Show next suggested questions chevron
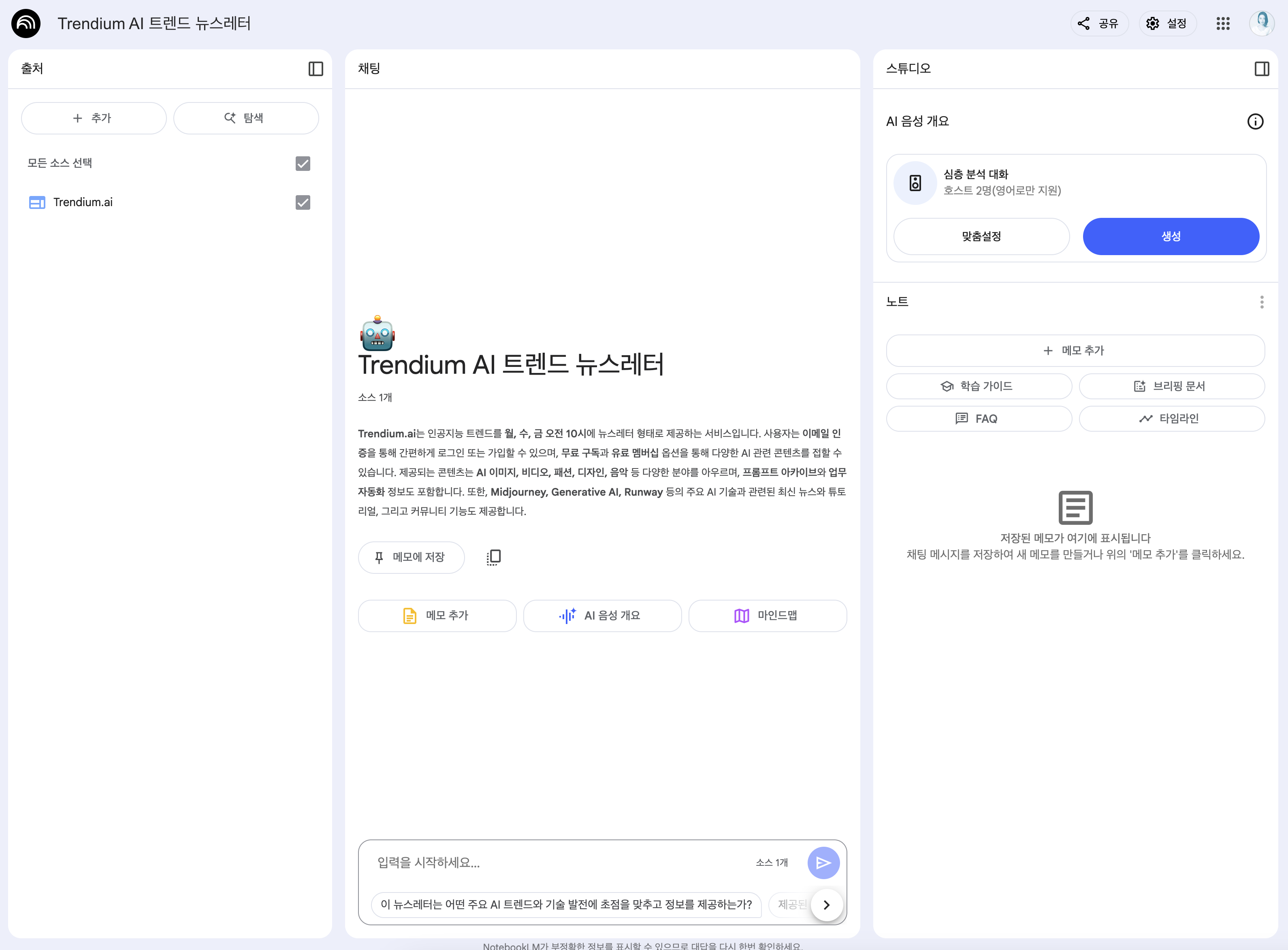This screenshot has height=950, width=1288. (x=827, y=905)
